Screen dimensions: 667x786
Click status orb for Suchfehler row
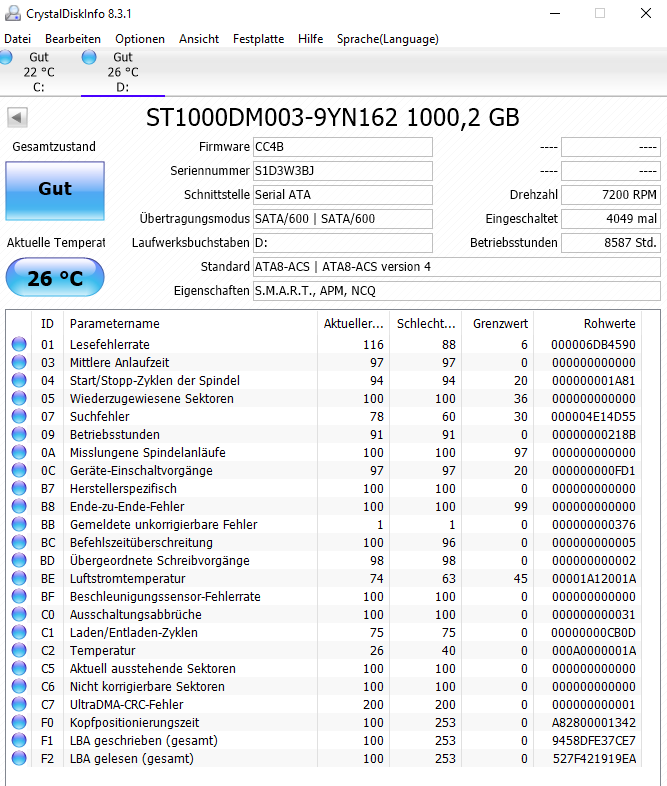[x=19, y=416]
